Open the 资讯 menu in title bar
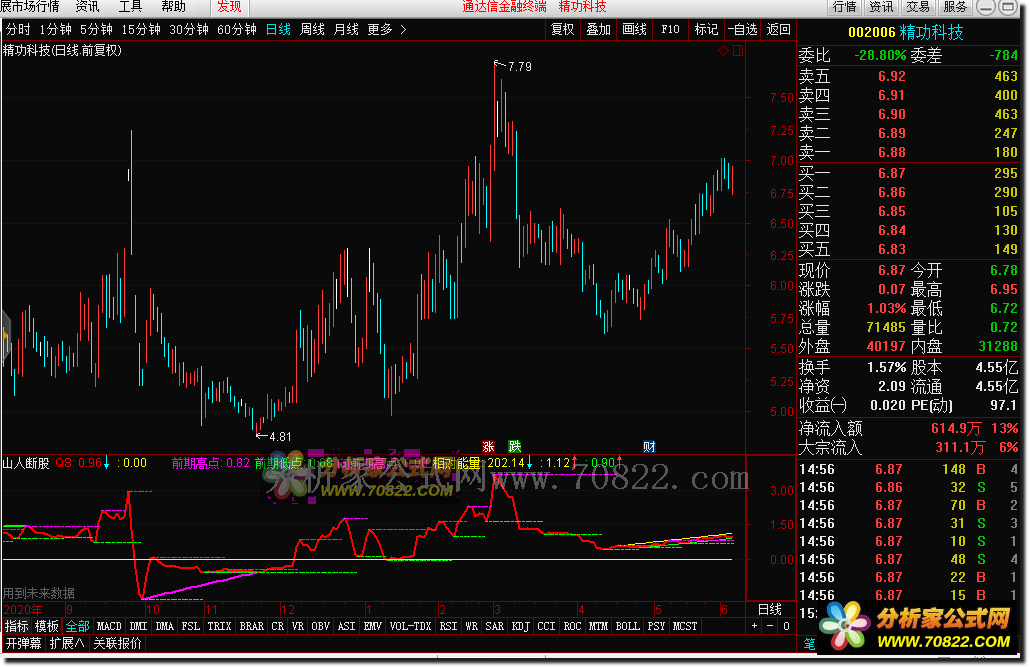Screen dimensions: 1030x667 (x=87, y=7)
